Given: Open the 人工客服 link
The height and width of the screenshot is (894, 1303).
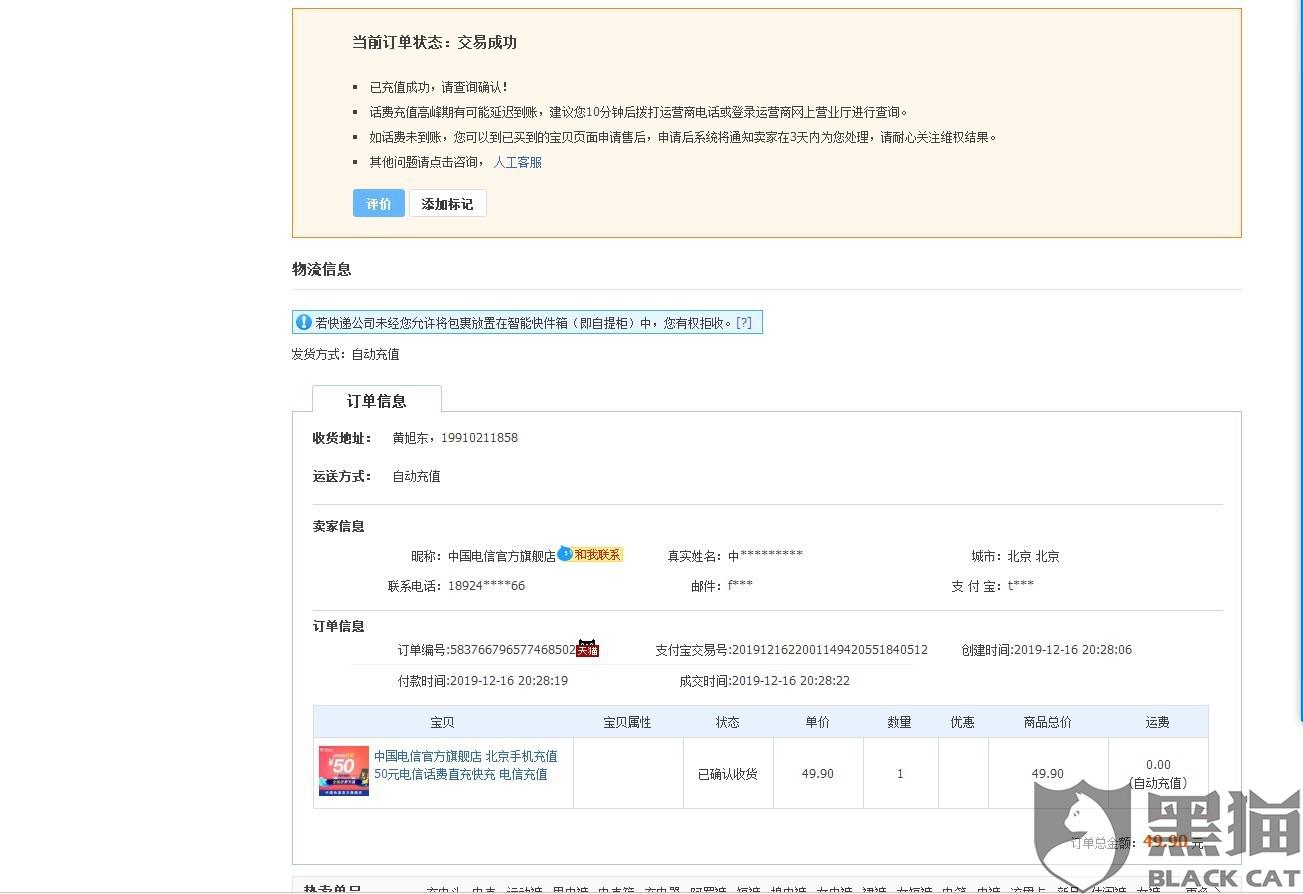Looking at the screenshot, I should pyautogui.click(x=517, y=162).
